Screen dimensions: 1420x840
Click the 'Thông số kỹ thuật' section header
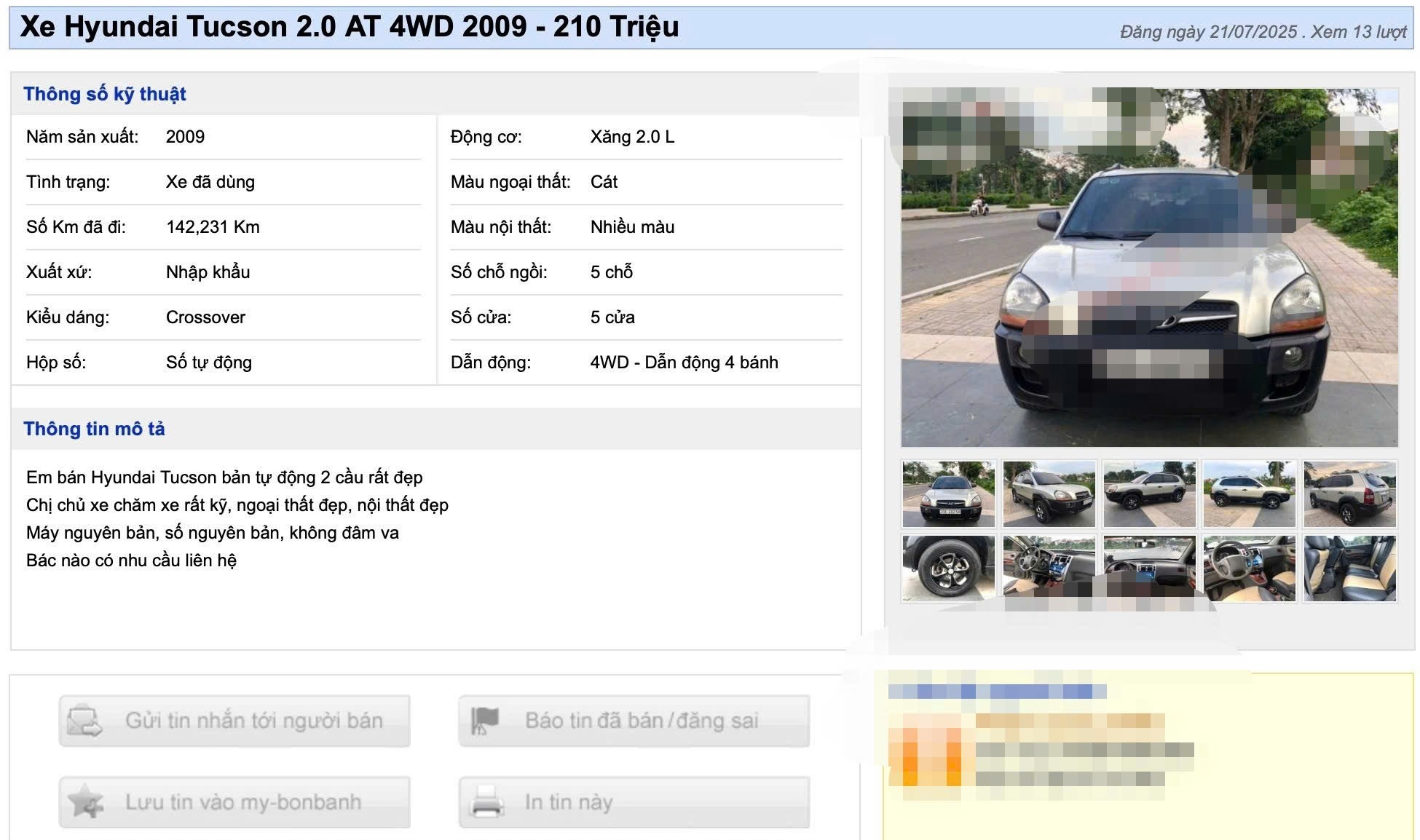[105, 94]
